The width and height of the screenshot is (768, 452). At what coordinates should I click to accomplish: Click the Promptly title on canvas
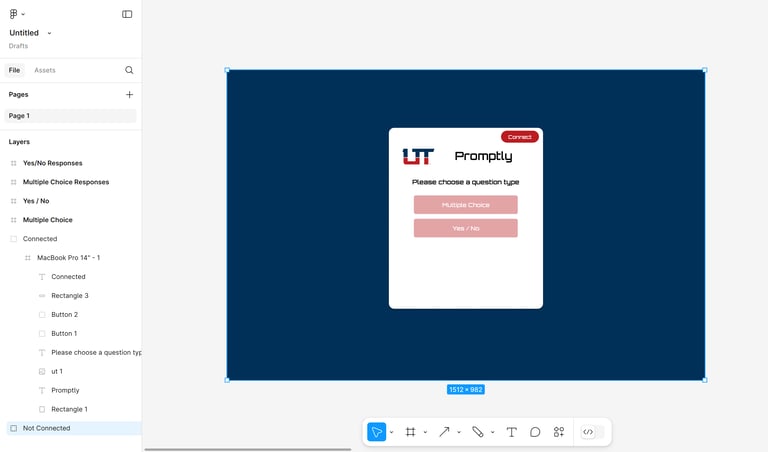pos(483,157)
